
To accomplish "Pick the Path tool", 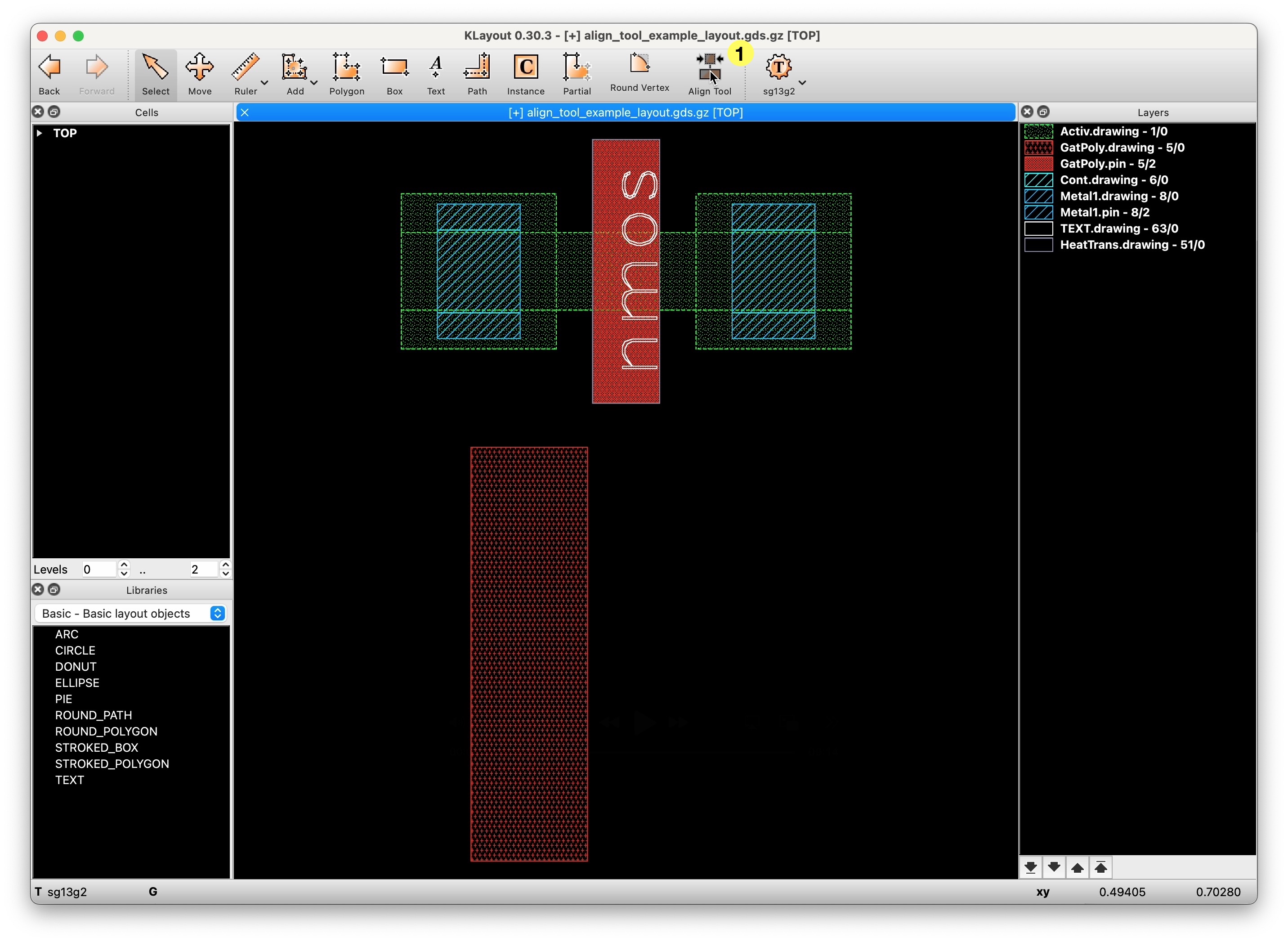I will pos(476,68).
